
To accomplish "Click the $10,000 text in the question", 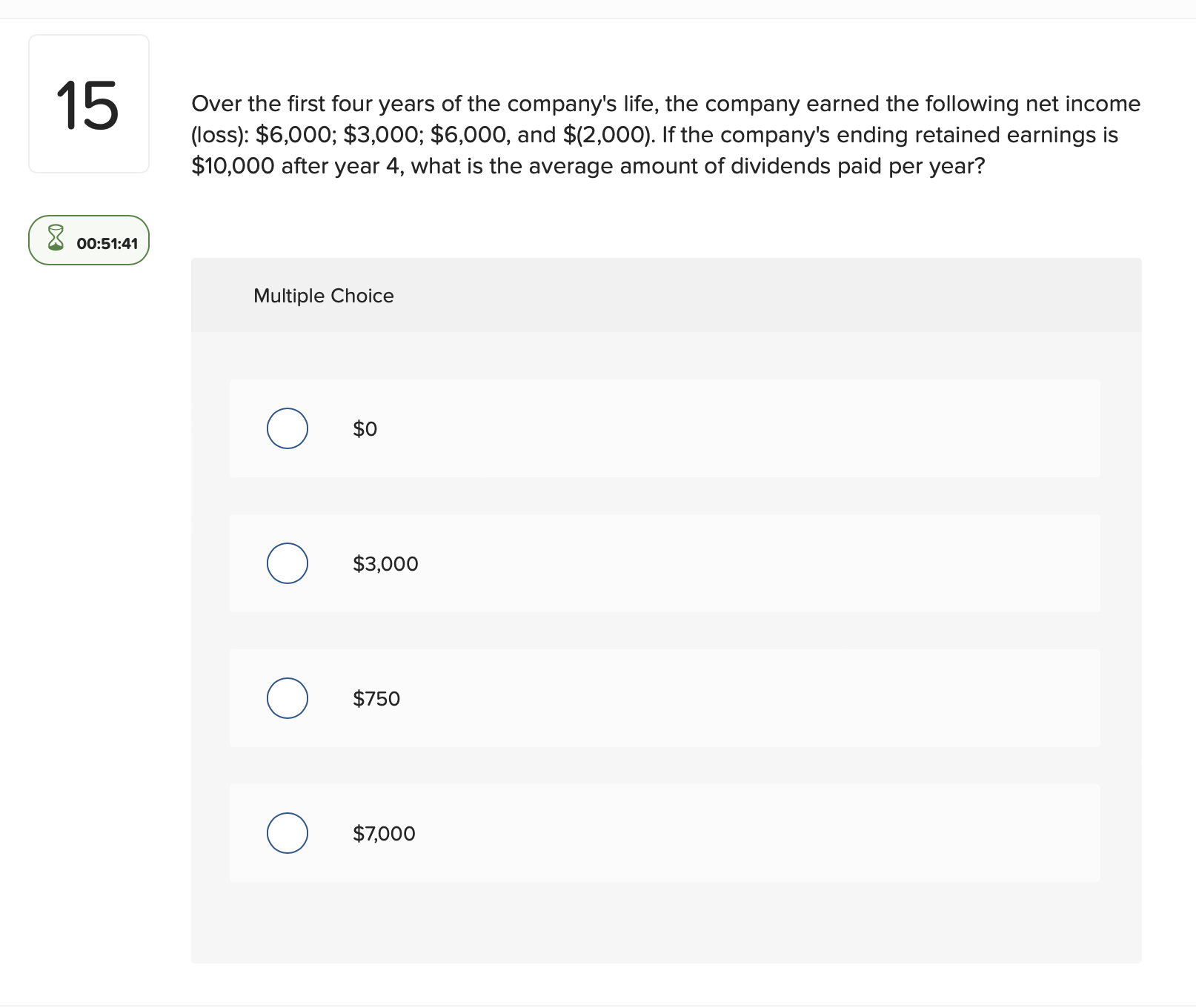I will pyautogui.click(x=233, y=166).
